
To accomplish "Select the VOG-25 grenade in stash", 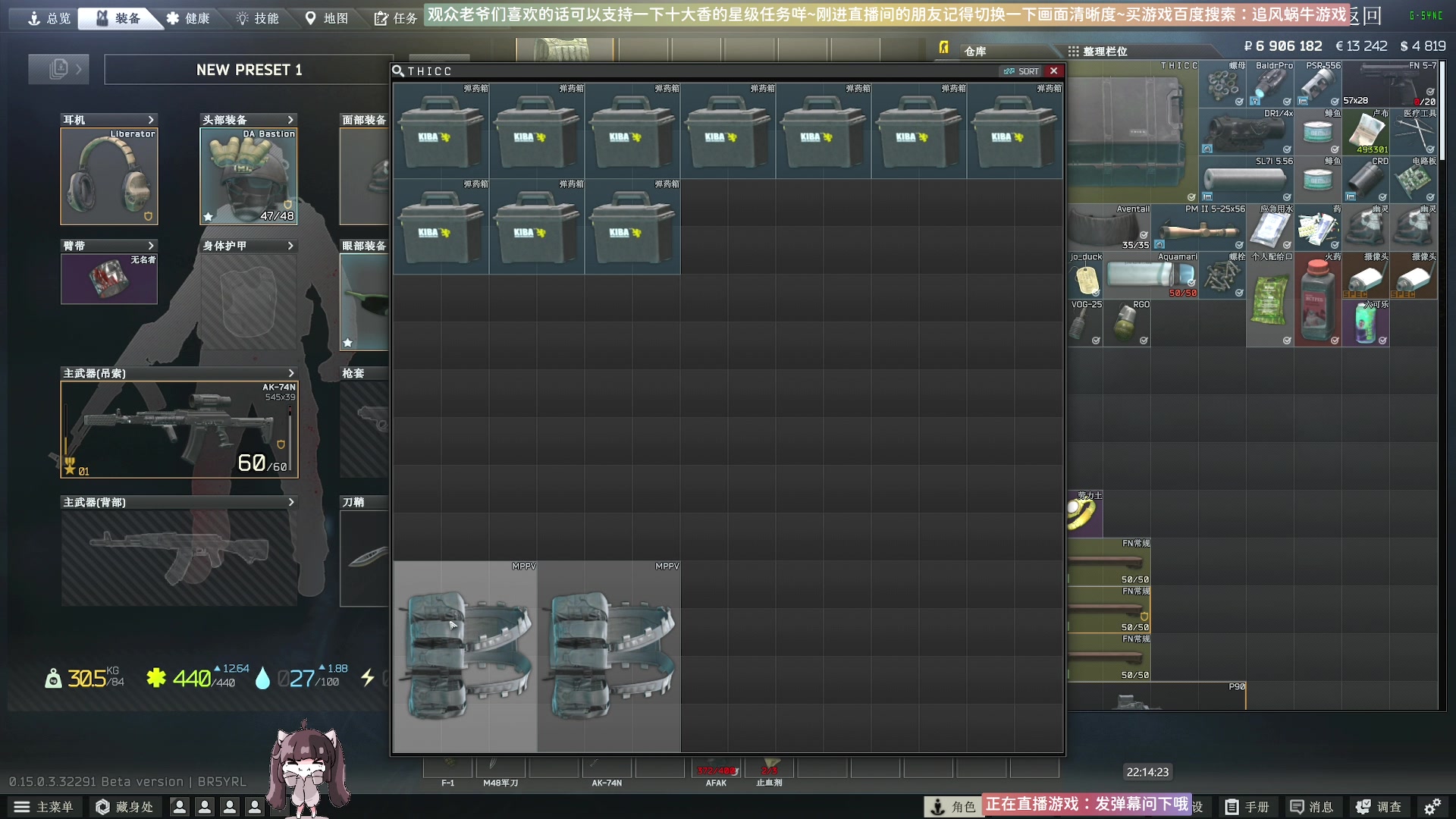I will click(1086, 323).
